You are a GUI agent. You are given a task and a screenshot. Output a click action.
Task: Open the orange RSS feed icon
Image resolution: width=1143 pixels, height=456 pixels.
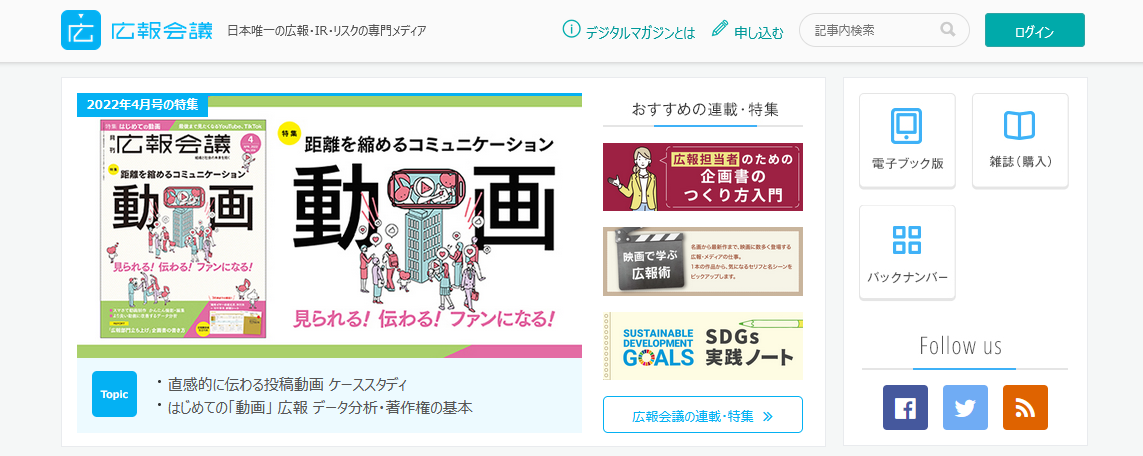[x=1025, y=407]
